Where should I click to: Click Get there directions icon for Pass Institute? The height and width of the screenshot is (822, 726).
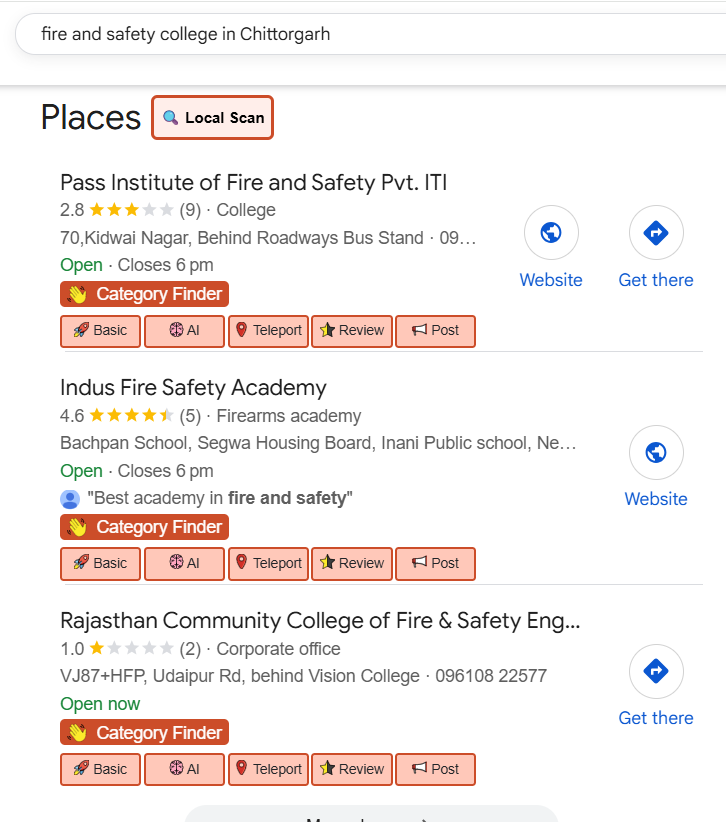point(656,233)
